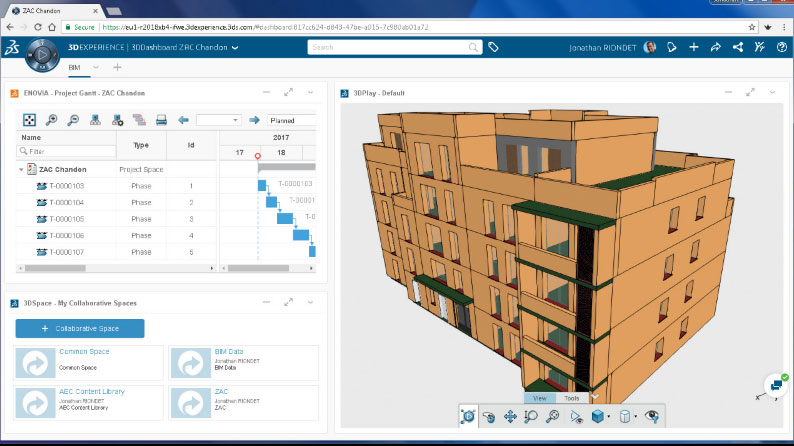
Task: Click the 3DPlay play viewer tool
Action: point(468,416)
